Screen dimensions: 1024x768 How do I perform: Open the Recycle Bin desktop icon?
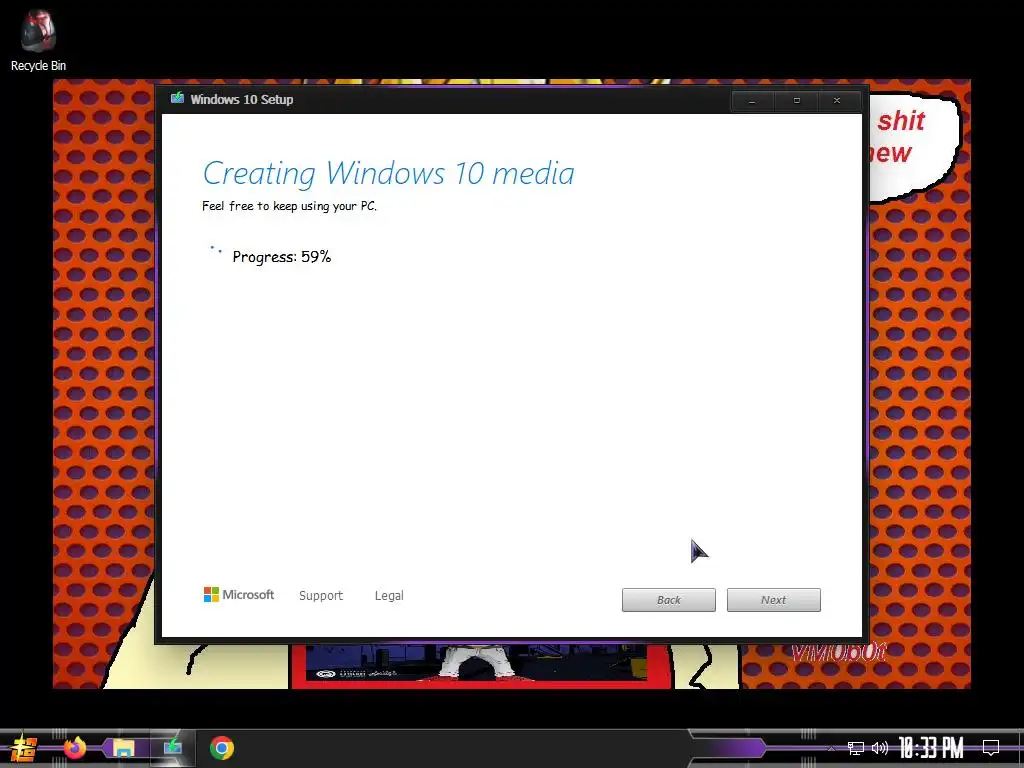[x=38, y=40]
